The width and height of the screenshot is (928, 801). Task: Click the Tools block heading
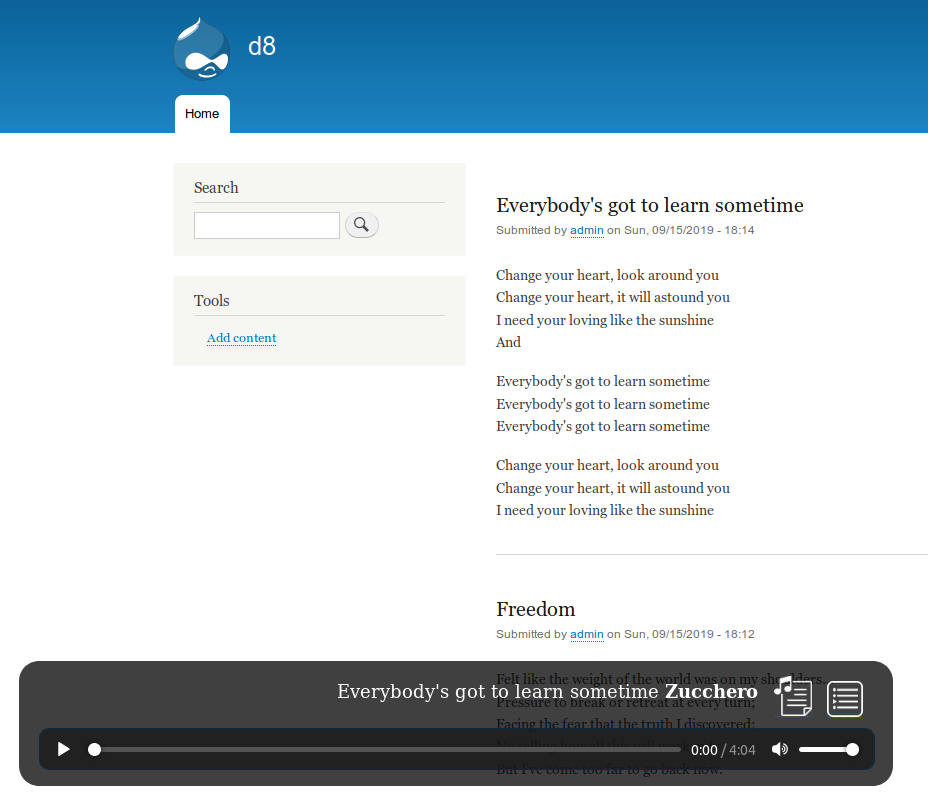click(x=211, y=301)
